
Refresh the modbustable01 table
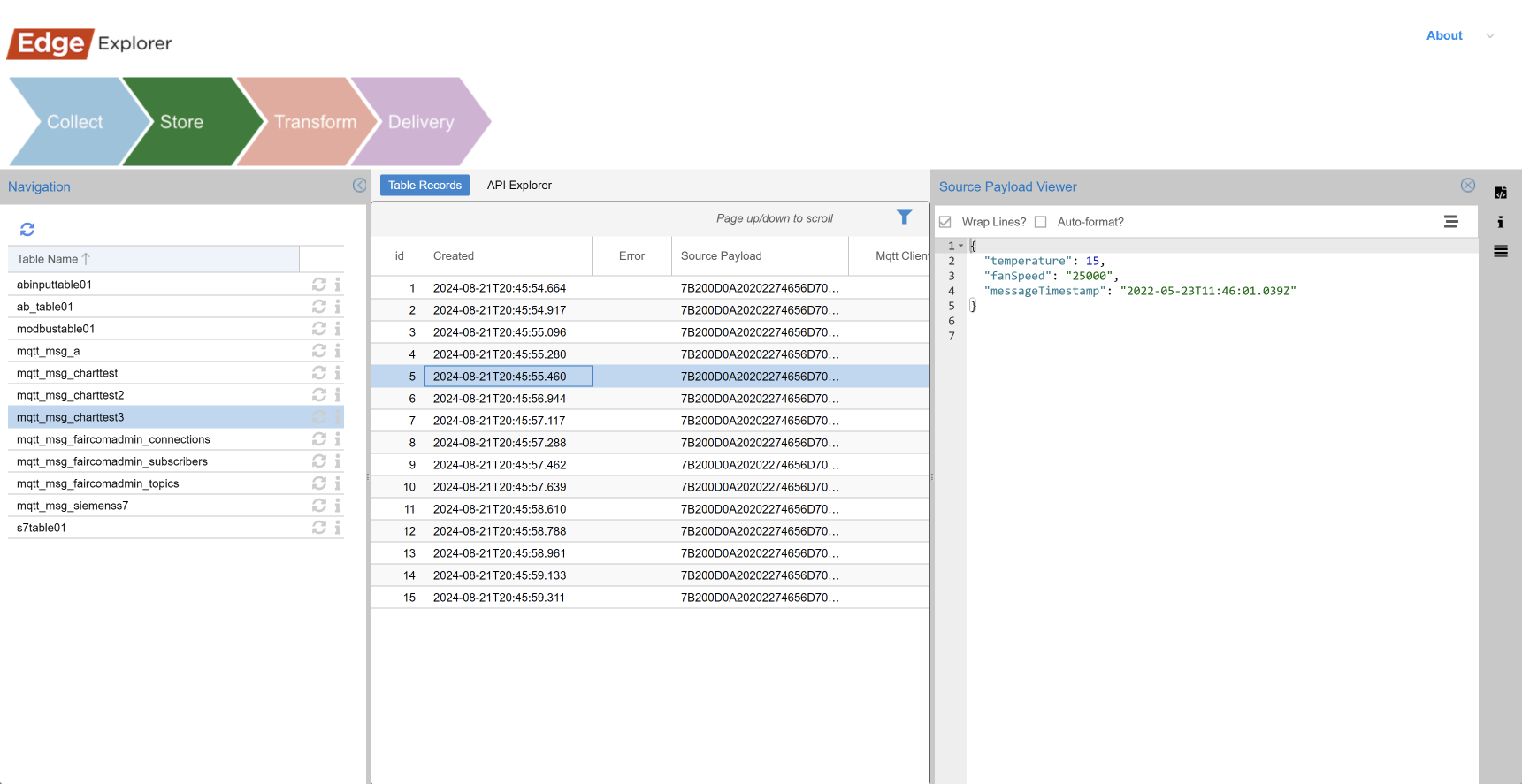point(319,329)
